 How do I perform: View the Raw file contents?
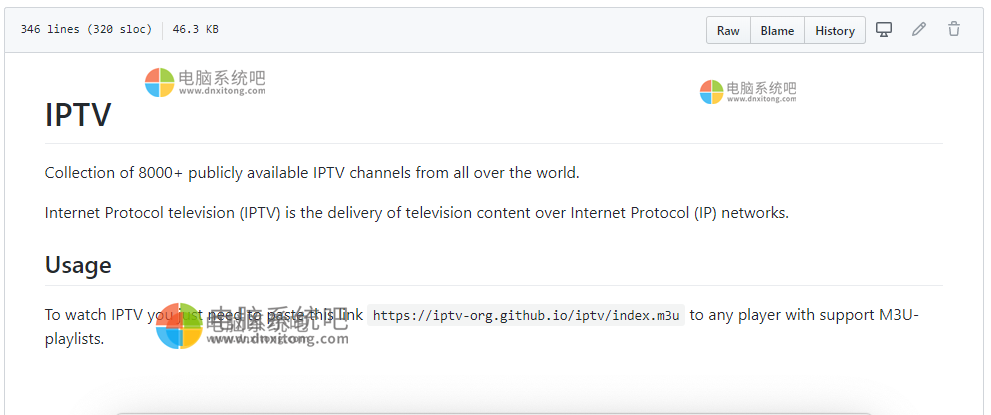(728, 30)
